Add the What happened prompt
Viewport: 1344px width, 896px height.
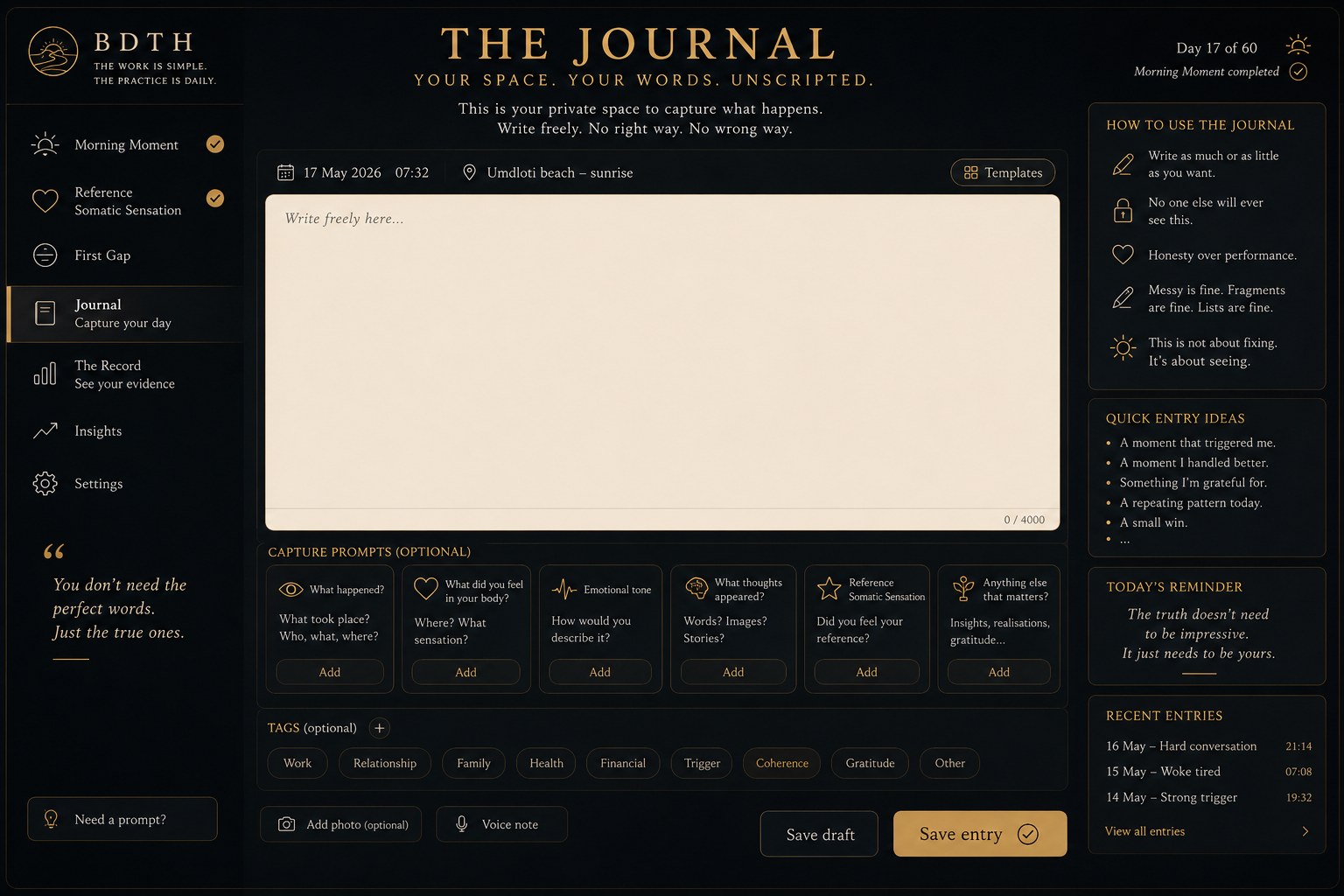(330, 672)
